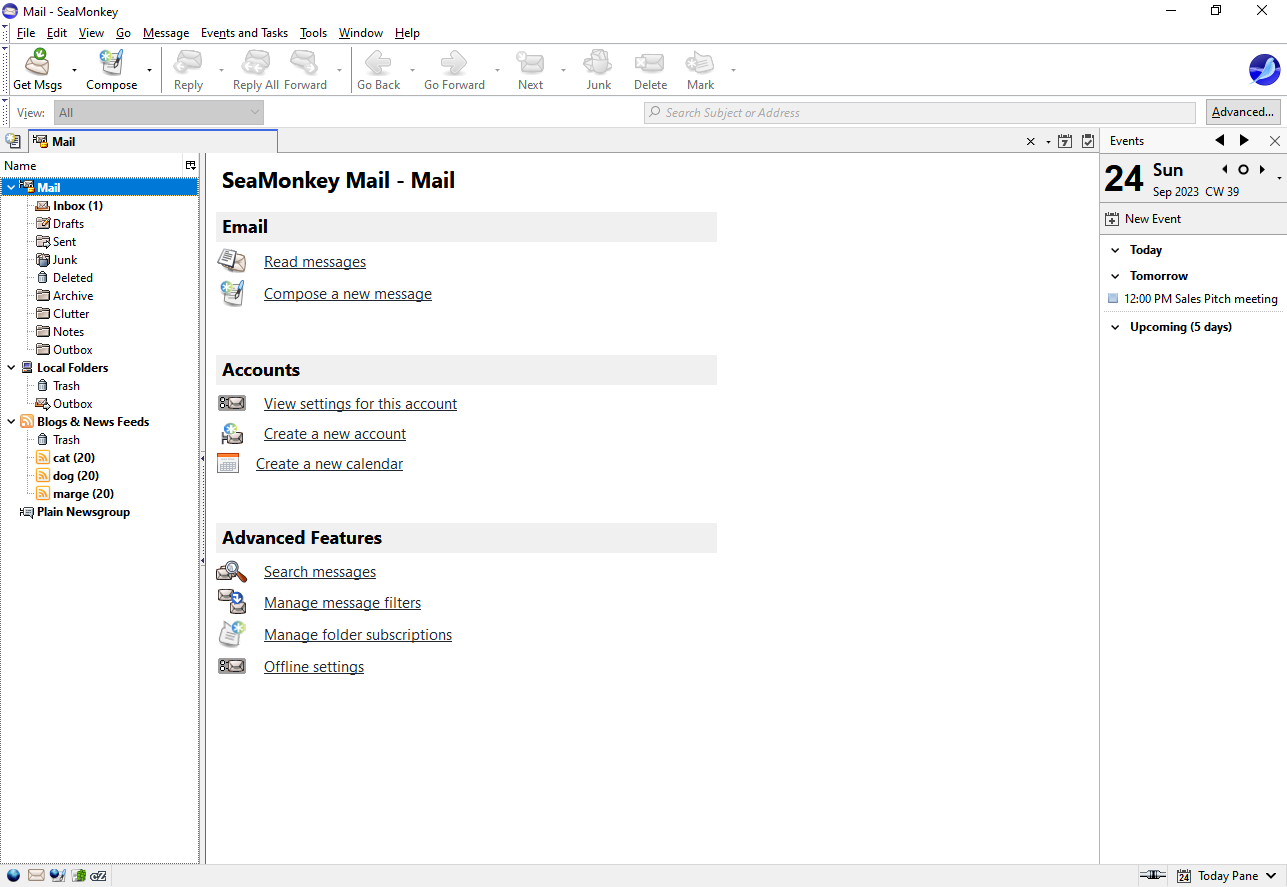Click the Search Subject or Address field
The image size is (1287, 887).
920,113
